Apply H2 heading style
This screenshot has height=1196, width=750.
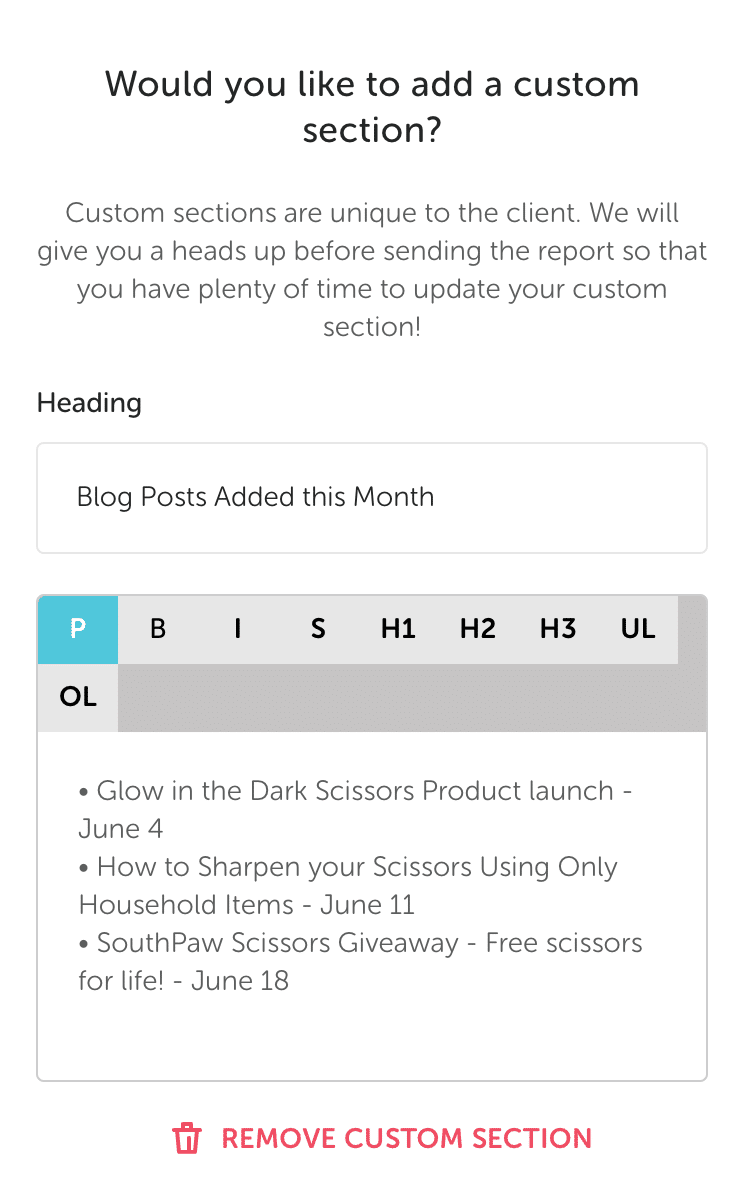(x=478, y=630)
